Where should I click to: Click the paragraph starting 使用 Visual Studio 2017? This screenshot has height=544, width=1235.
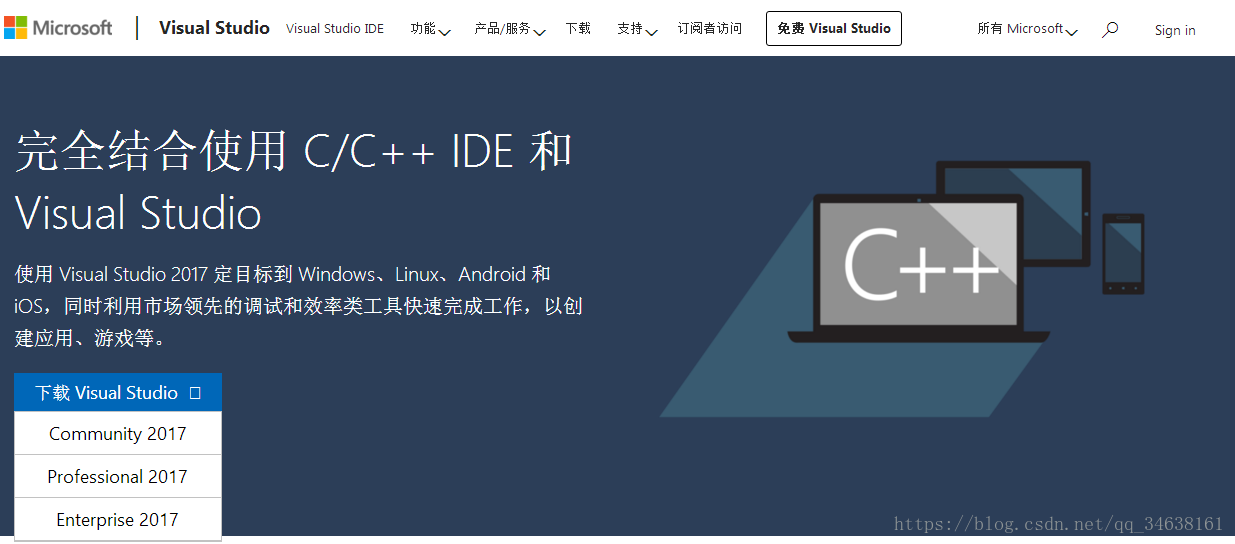(x=299, y=306)
